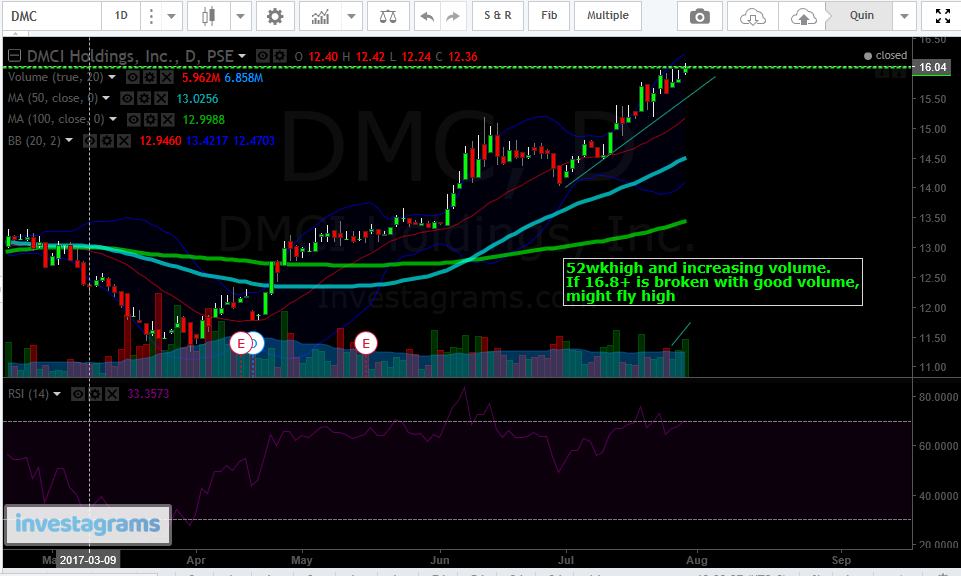This screenshot has height=576, width=961.
Task: Remove the MA 100 indicator
Action: point(168,119)
